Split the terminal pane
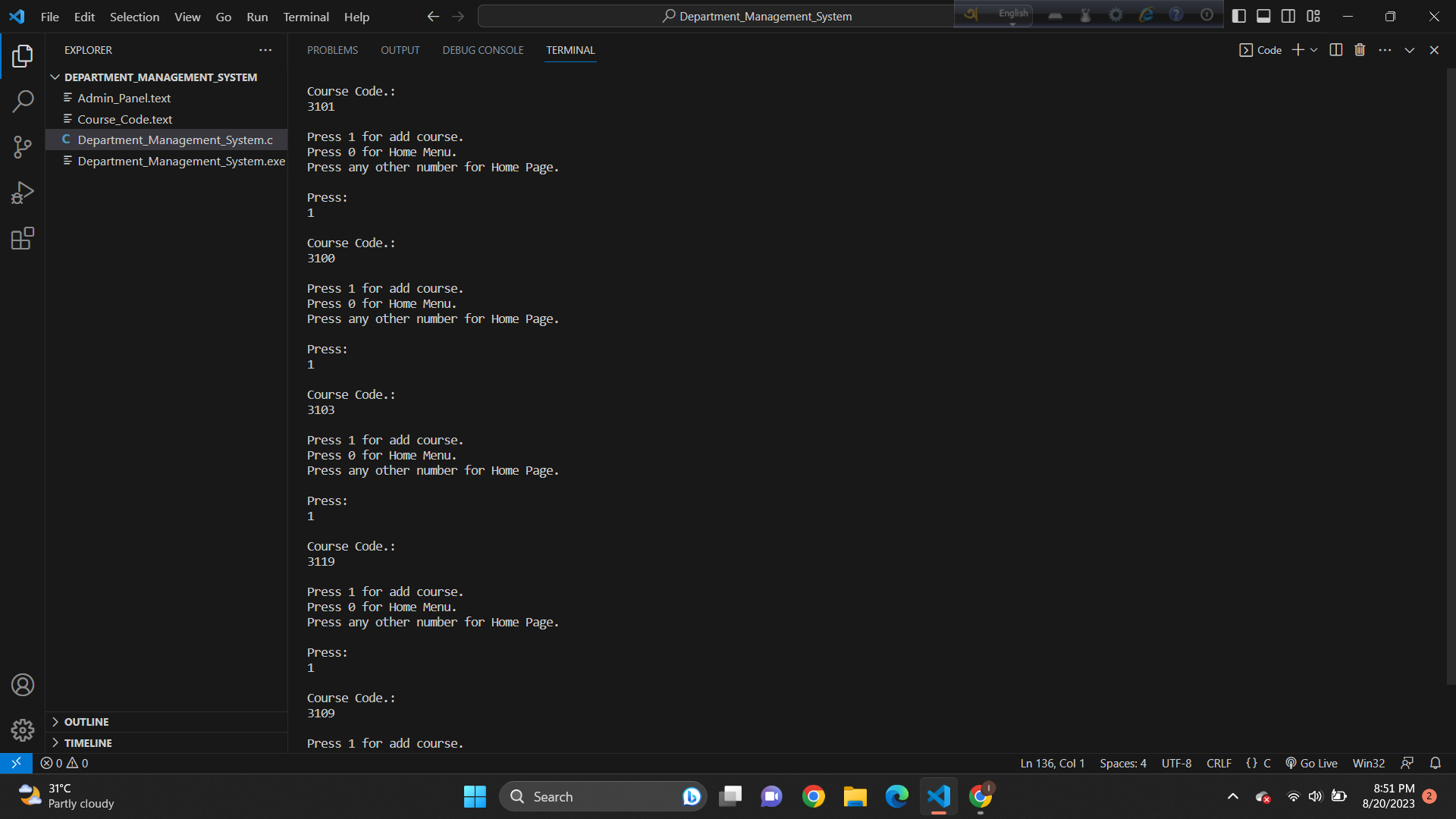The height and width of the screenshot is (819, 1456). click(1336, 50)
